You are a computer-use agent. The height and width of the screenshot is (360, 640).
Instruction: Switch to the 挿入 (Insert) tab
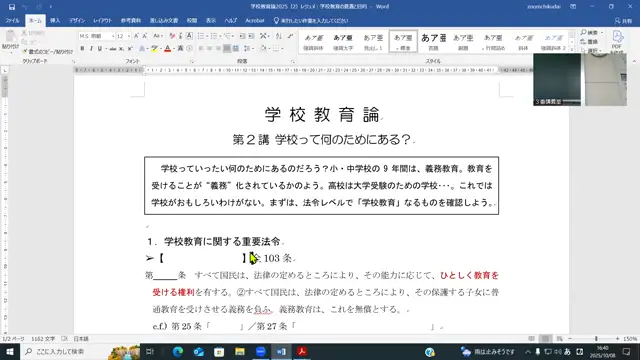point(55,21)
